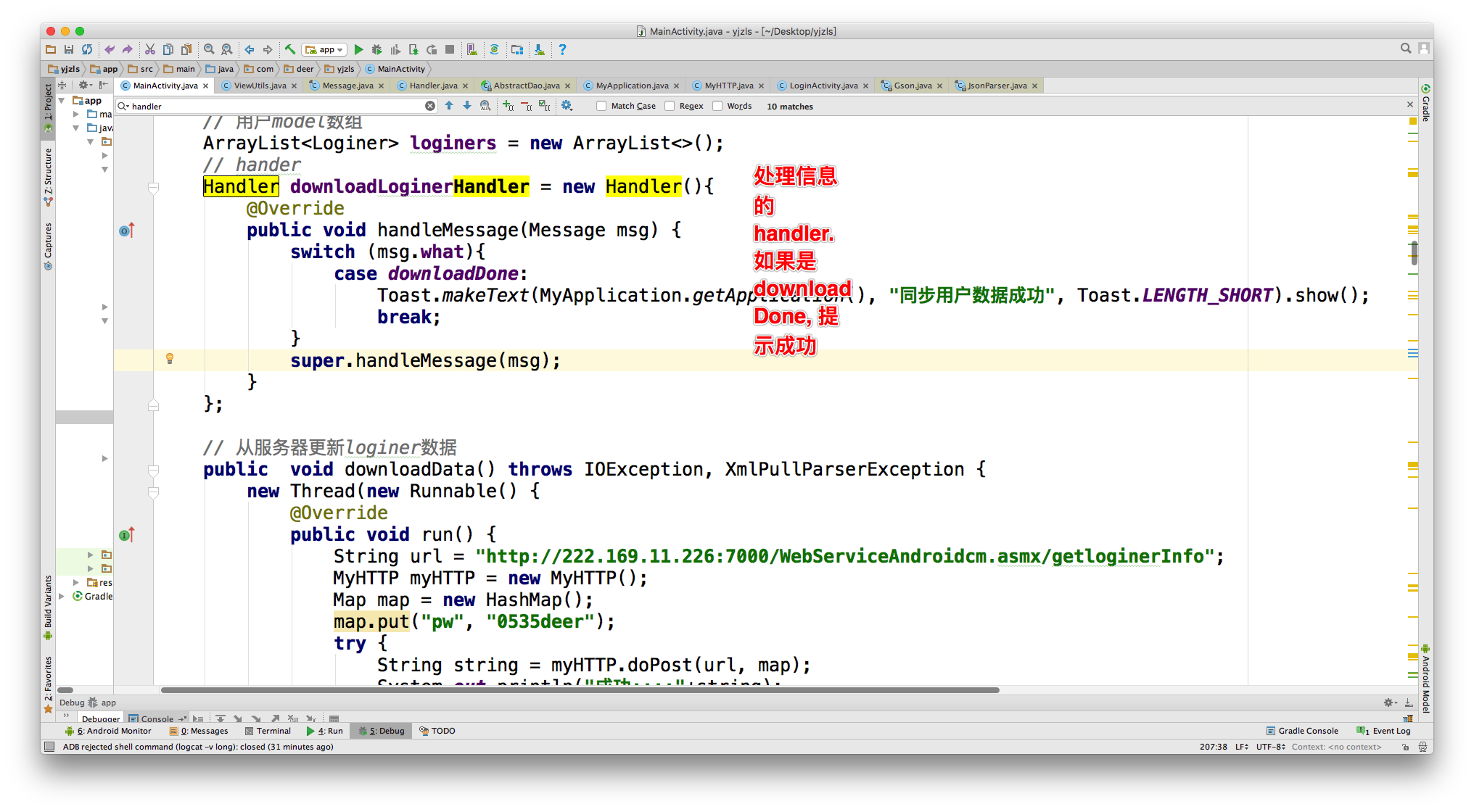Screen dimensions: 1474x812
Task: Add selection for next occurrence icon
Action: coord(508,106)
